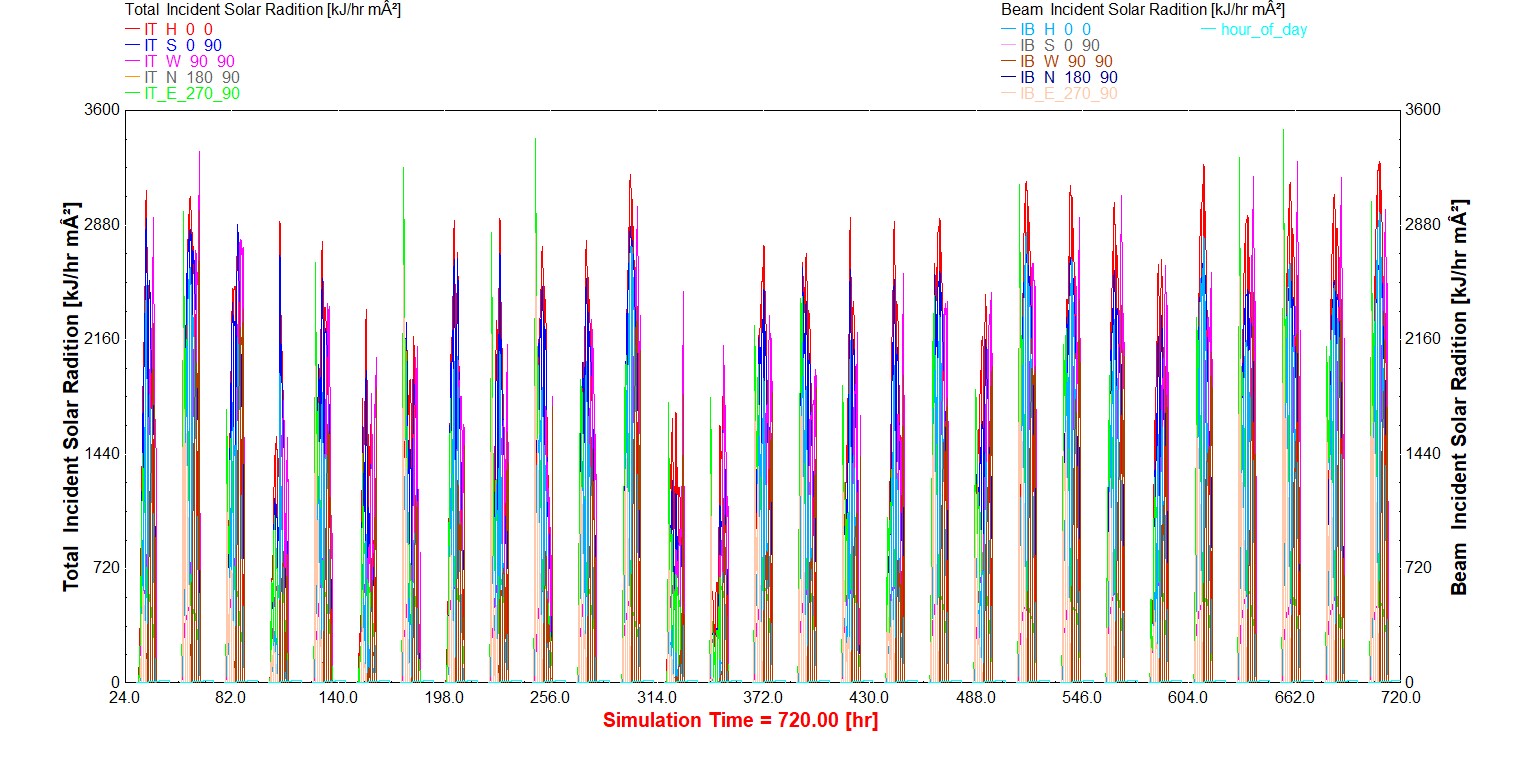Screen dimensions: 1526x766
Task: Click the 2160 tick on the Beam axis
Action: (x=1423, y=338)
